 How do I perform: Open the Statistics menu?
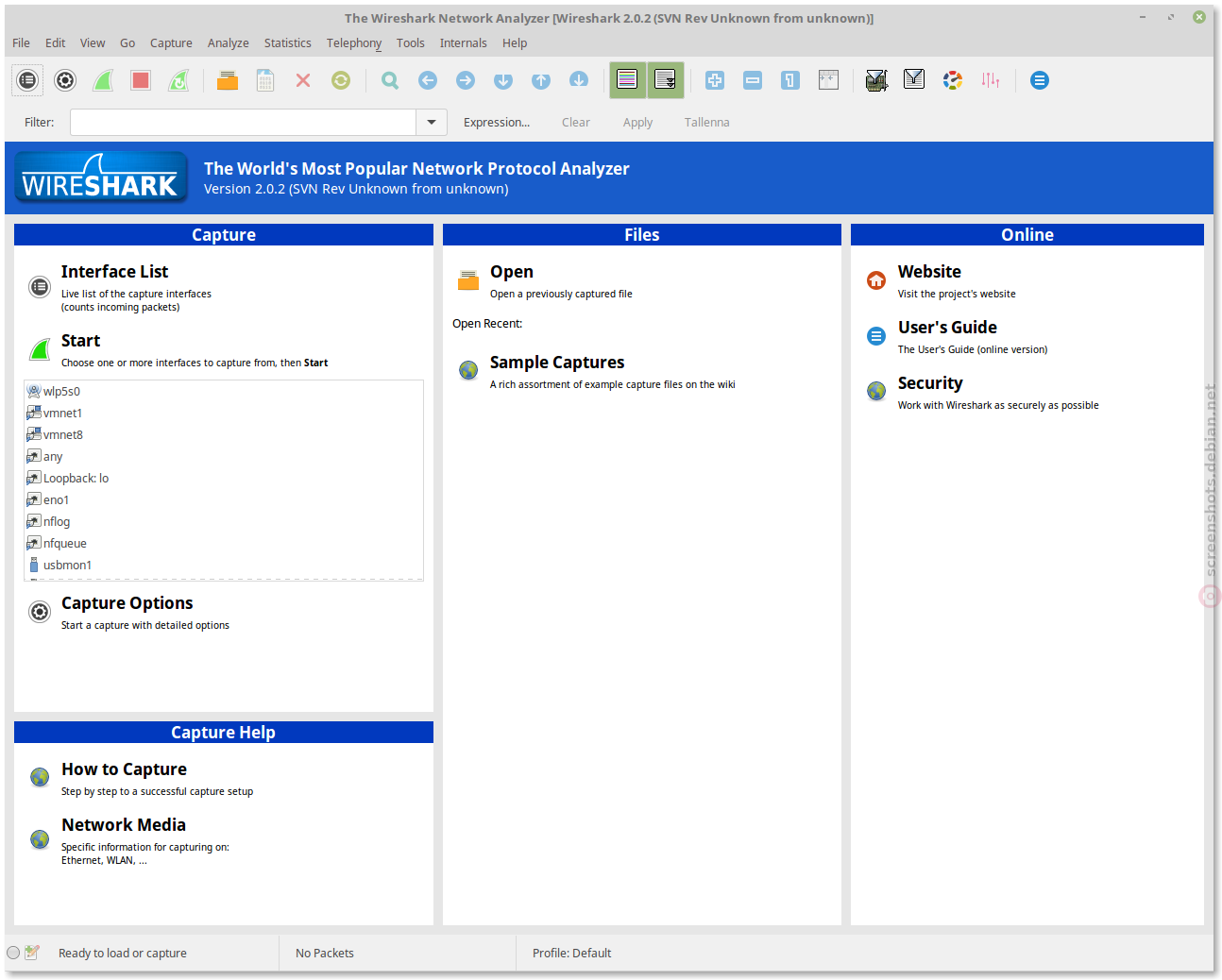[x=288, y=42]
